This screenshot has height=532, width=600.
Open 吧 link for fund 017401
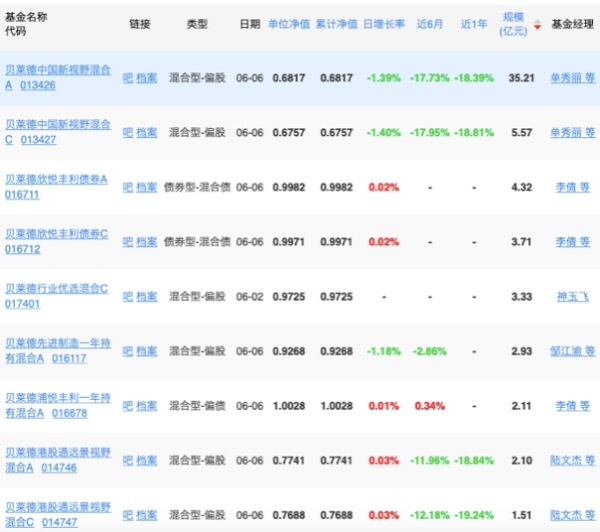(128, 297)
